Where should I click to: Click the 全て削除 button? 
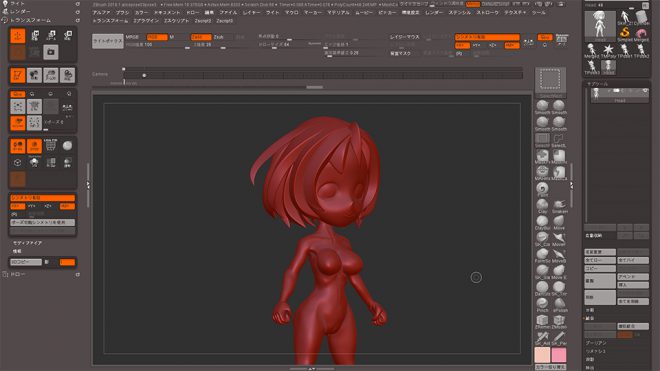(633, 302)
